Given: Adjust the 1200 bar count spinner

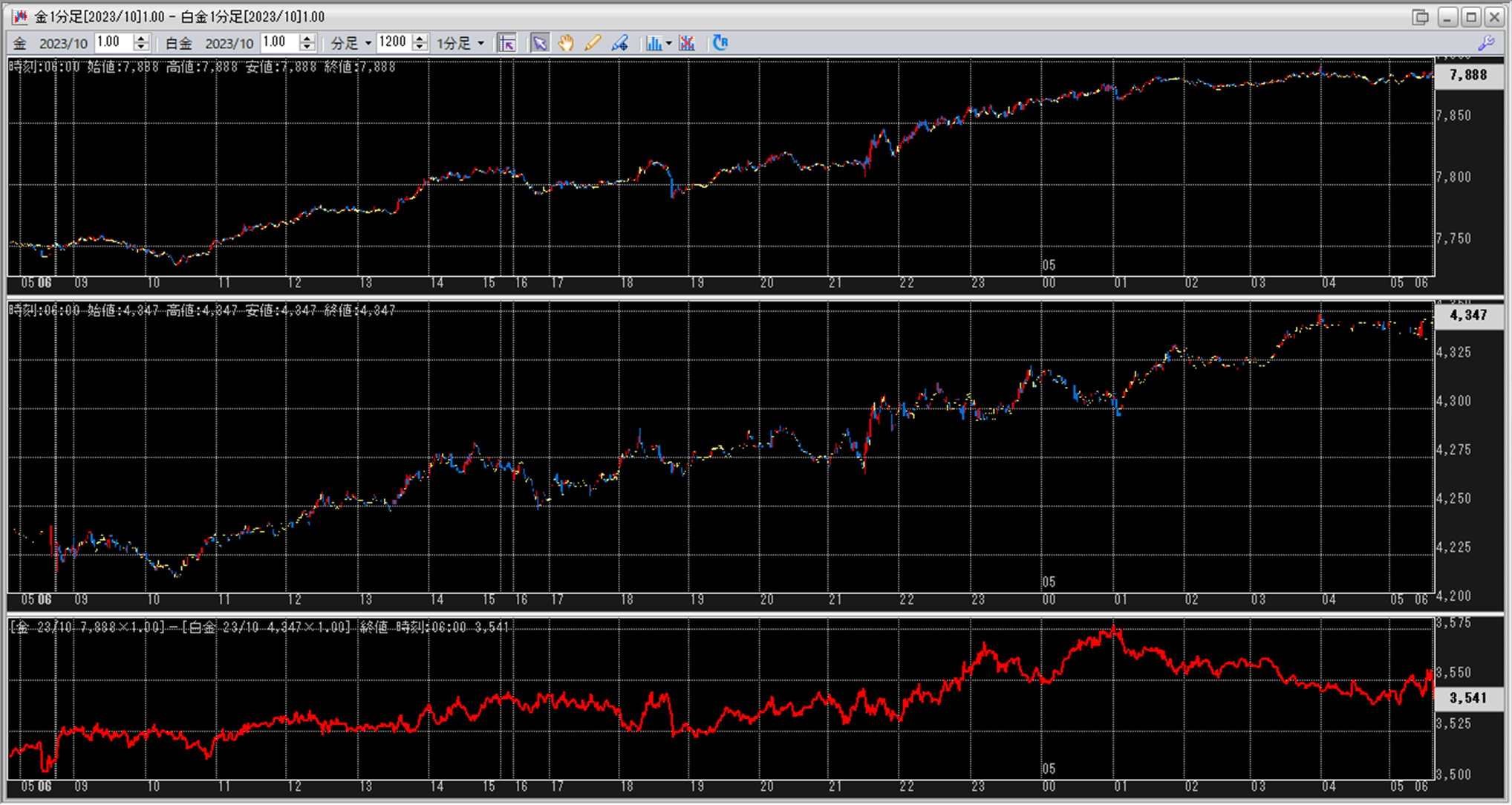Looking at the screenshot, I should pyautogui.click(x=420, y=43).
